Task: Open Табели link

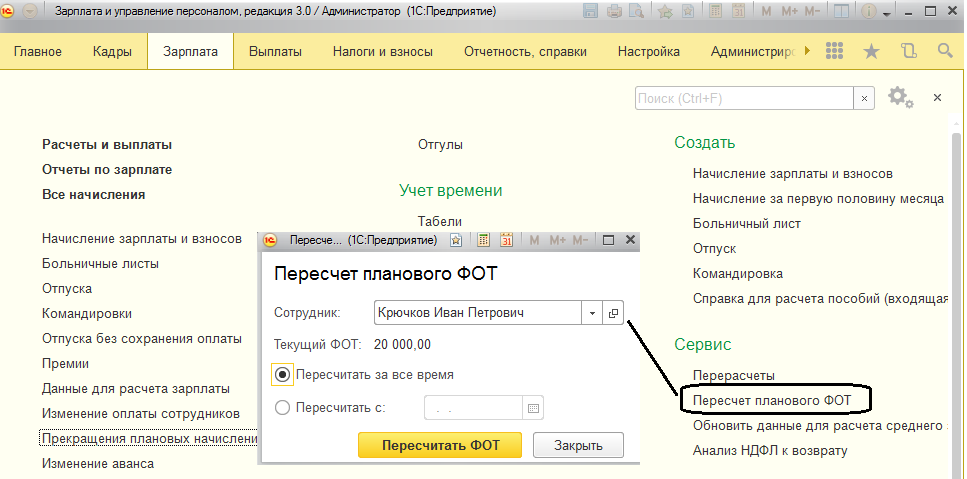Action: pos(440,221)
